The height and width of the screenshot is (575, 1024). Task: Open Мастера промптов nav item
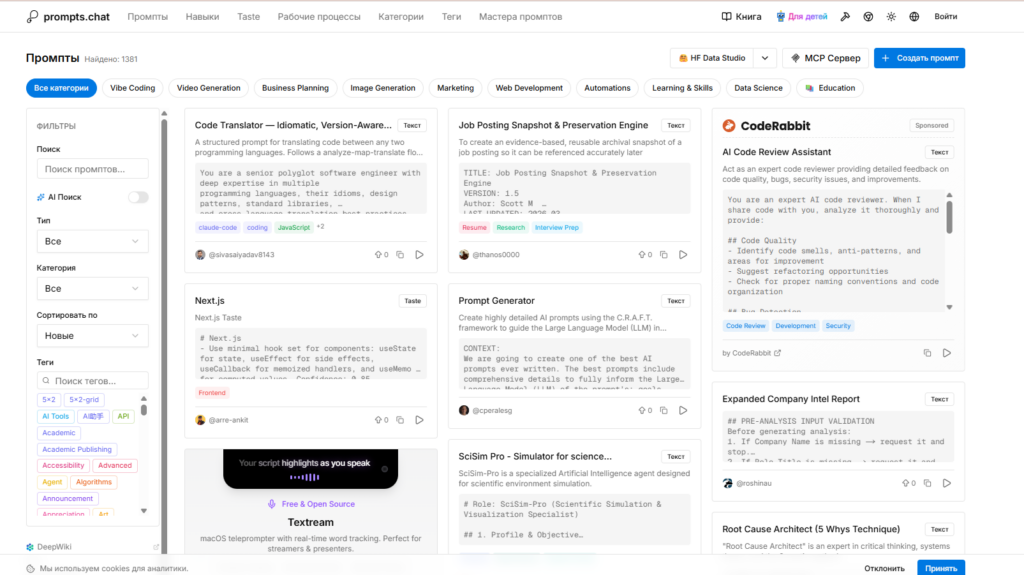(x=520, y=17)
